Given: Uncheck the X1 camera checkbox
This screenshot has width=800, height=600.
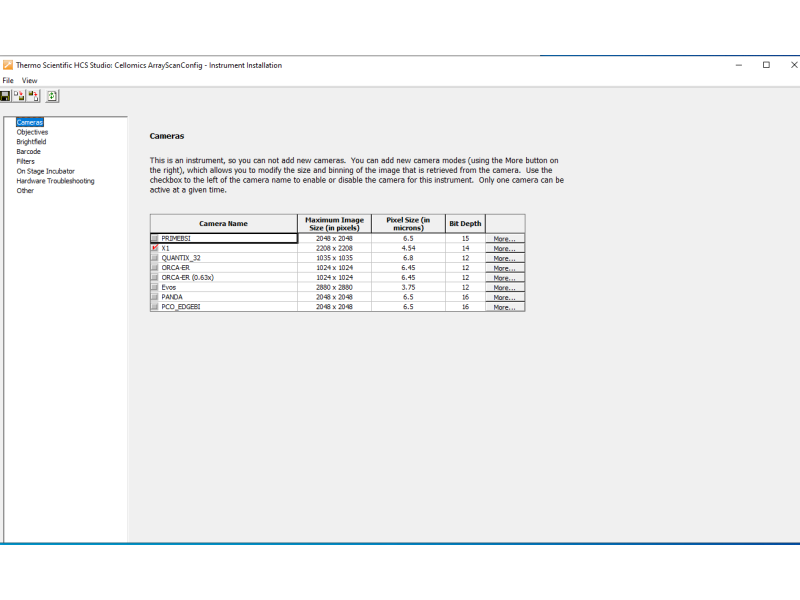Looking at the screenshot, I should click(155, 248).
